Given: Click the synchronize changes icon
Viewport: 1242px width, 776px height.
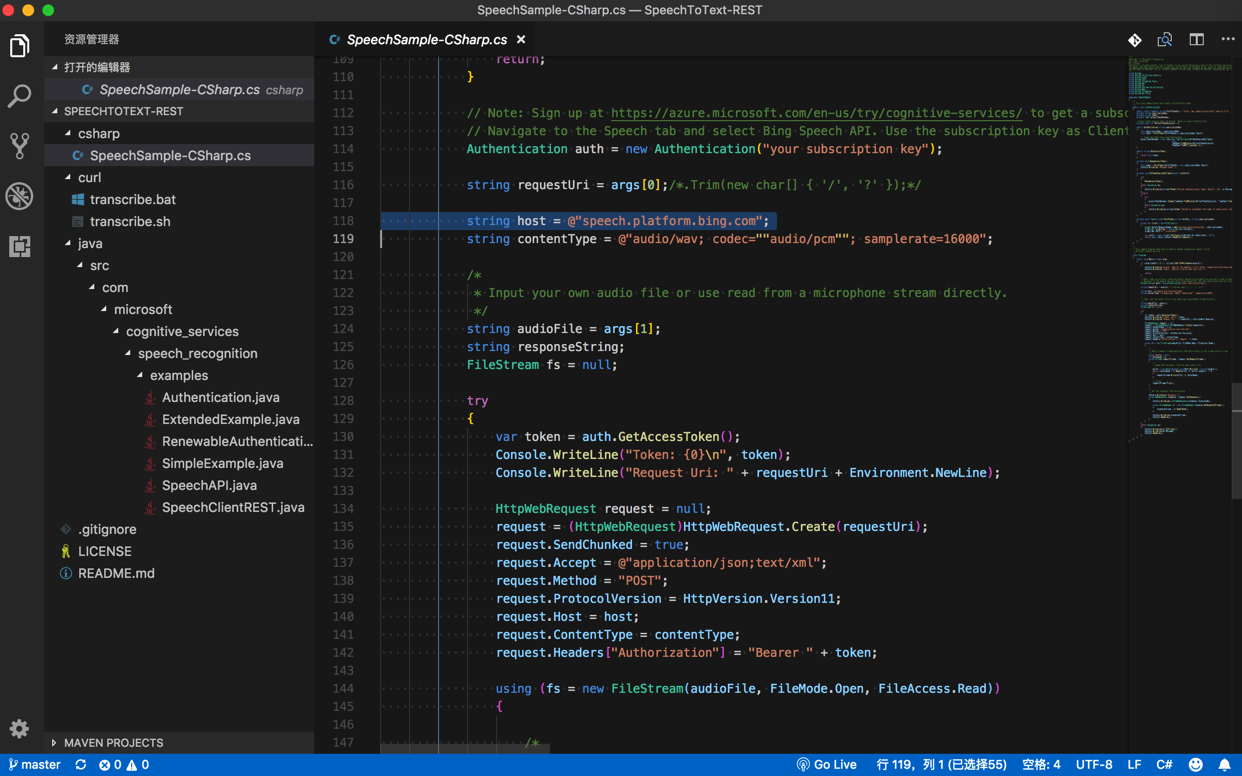Looking at the screenshot, I should tap(81, 765).
